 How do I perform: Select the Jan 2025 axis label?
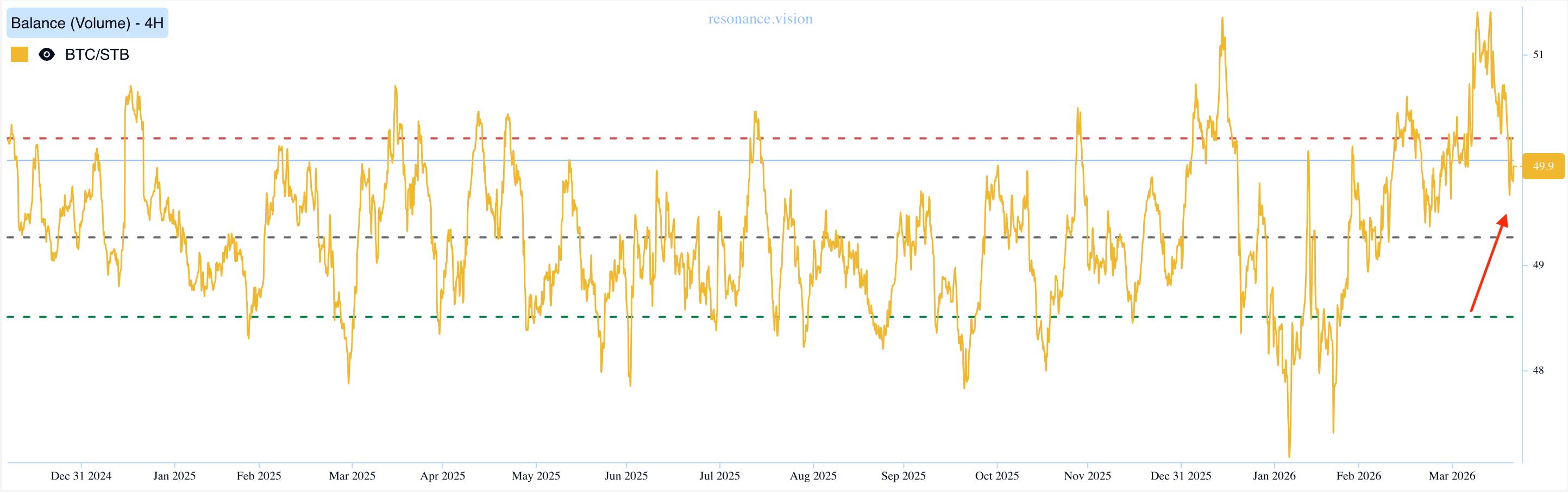point(174,476)
